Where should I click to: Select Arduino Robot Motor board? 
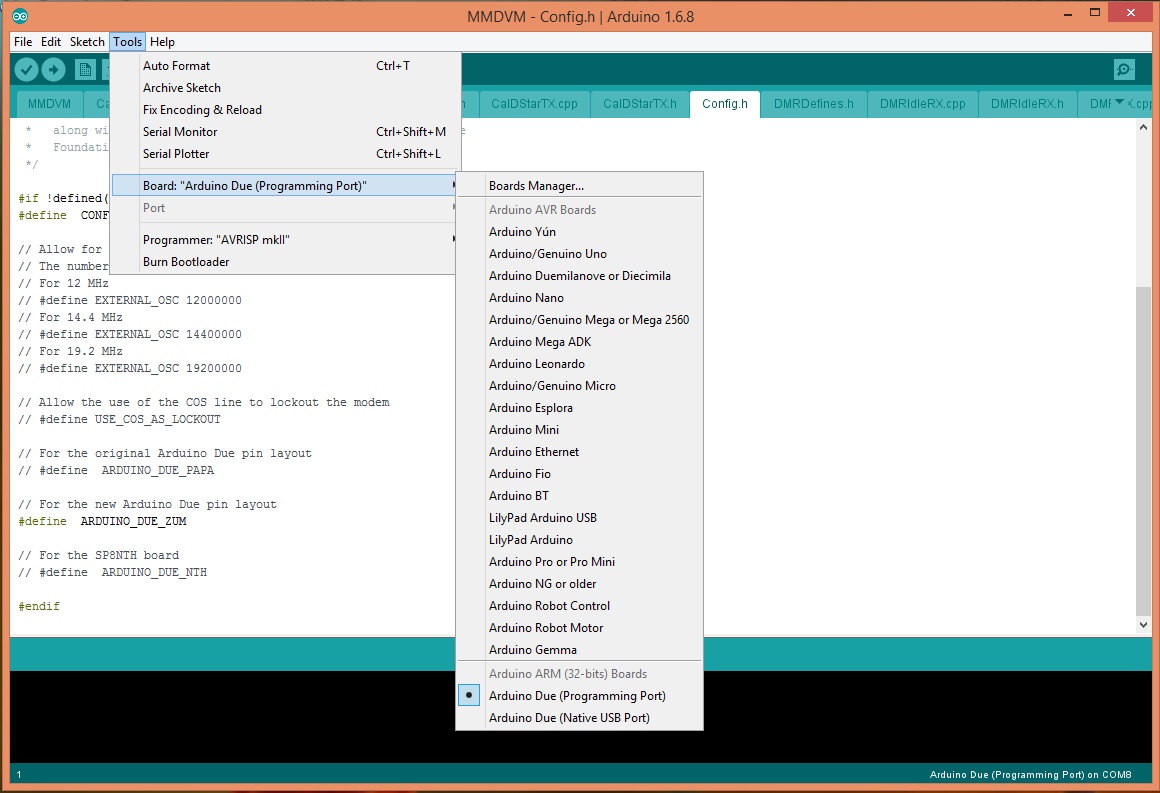579,628
